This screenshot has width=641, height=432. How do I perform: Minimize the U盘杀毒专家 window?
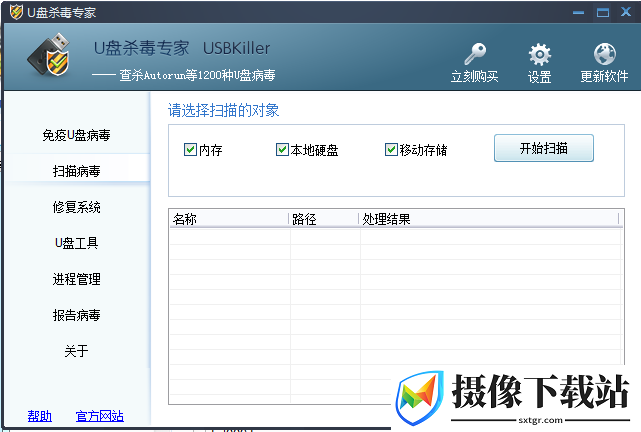578,13
